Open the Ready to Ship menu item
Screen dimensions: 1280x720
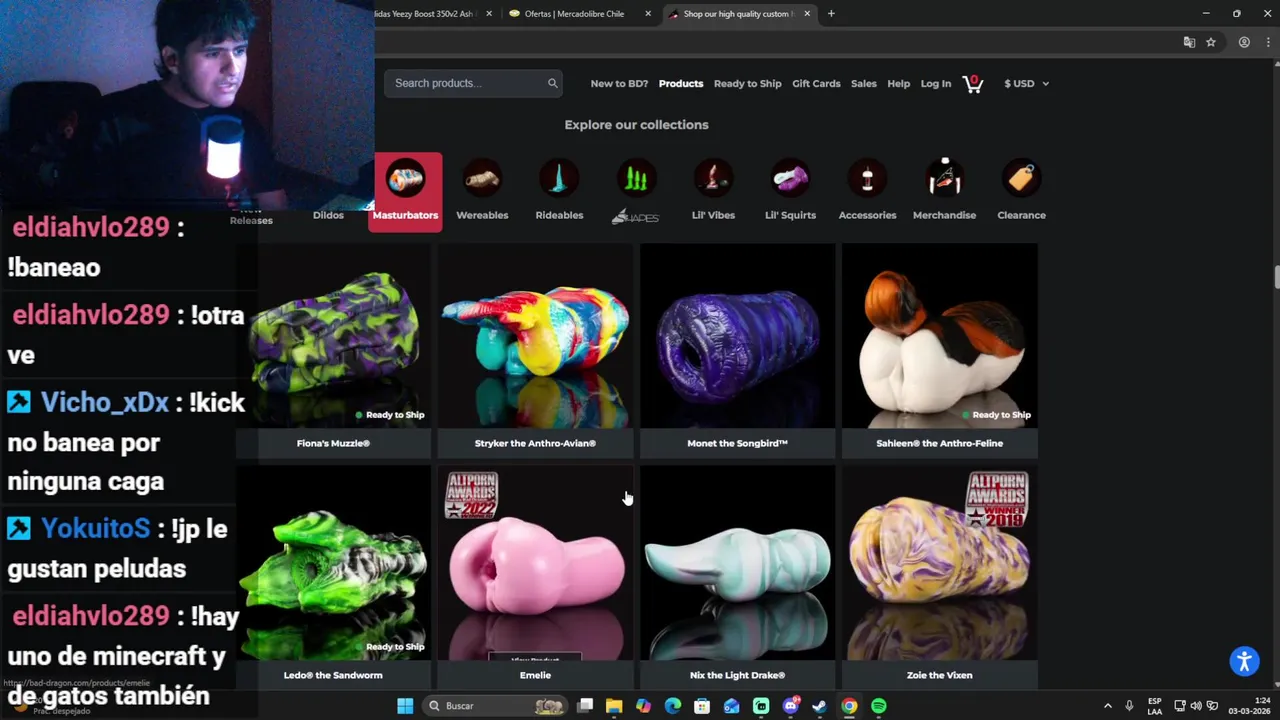tap(747, 84)
